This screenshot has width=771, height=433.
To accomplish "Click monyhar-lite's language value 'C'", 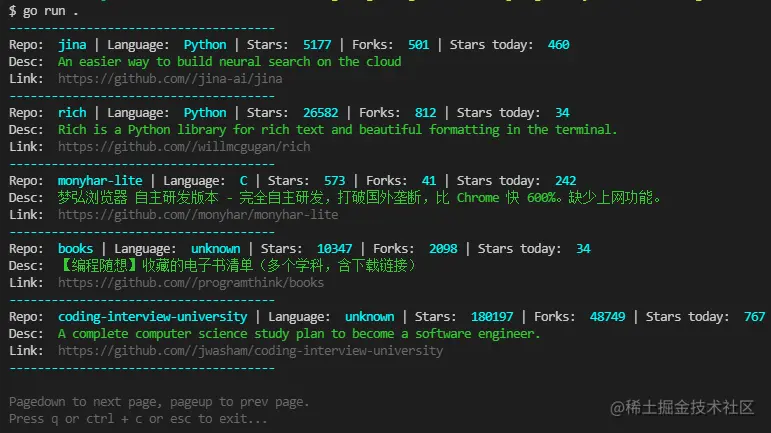I will coord(243,181).
